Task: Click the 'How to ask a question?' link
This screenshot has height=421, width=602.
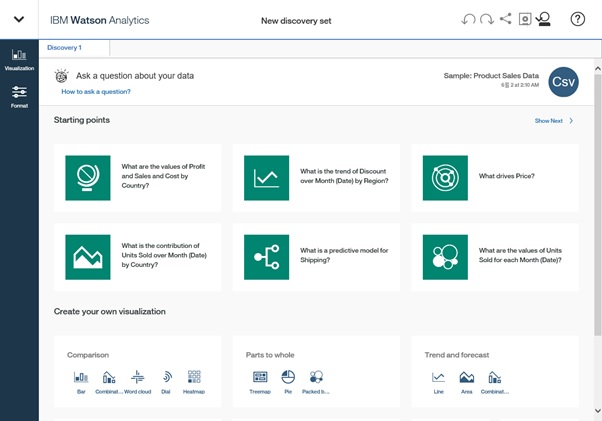Action: point(96,91)
